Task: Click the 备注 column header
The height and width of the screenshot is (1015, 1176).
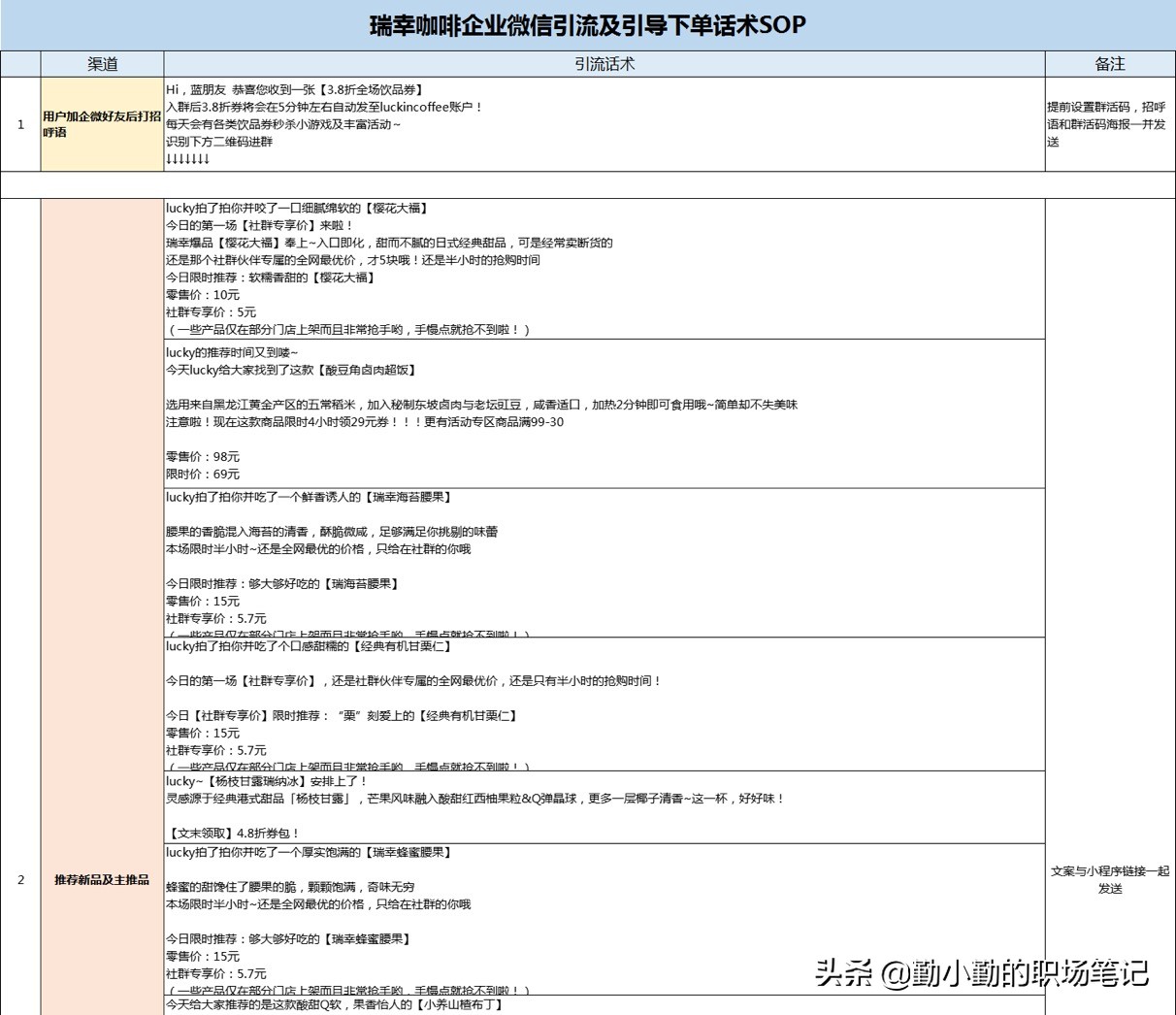Action: point(1109,64)
